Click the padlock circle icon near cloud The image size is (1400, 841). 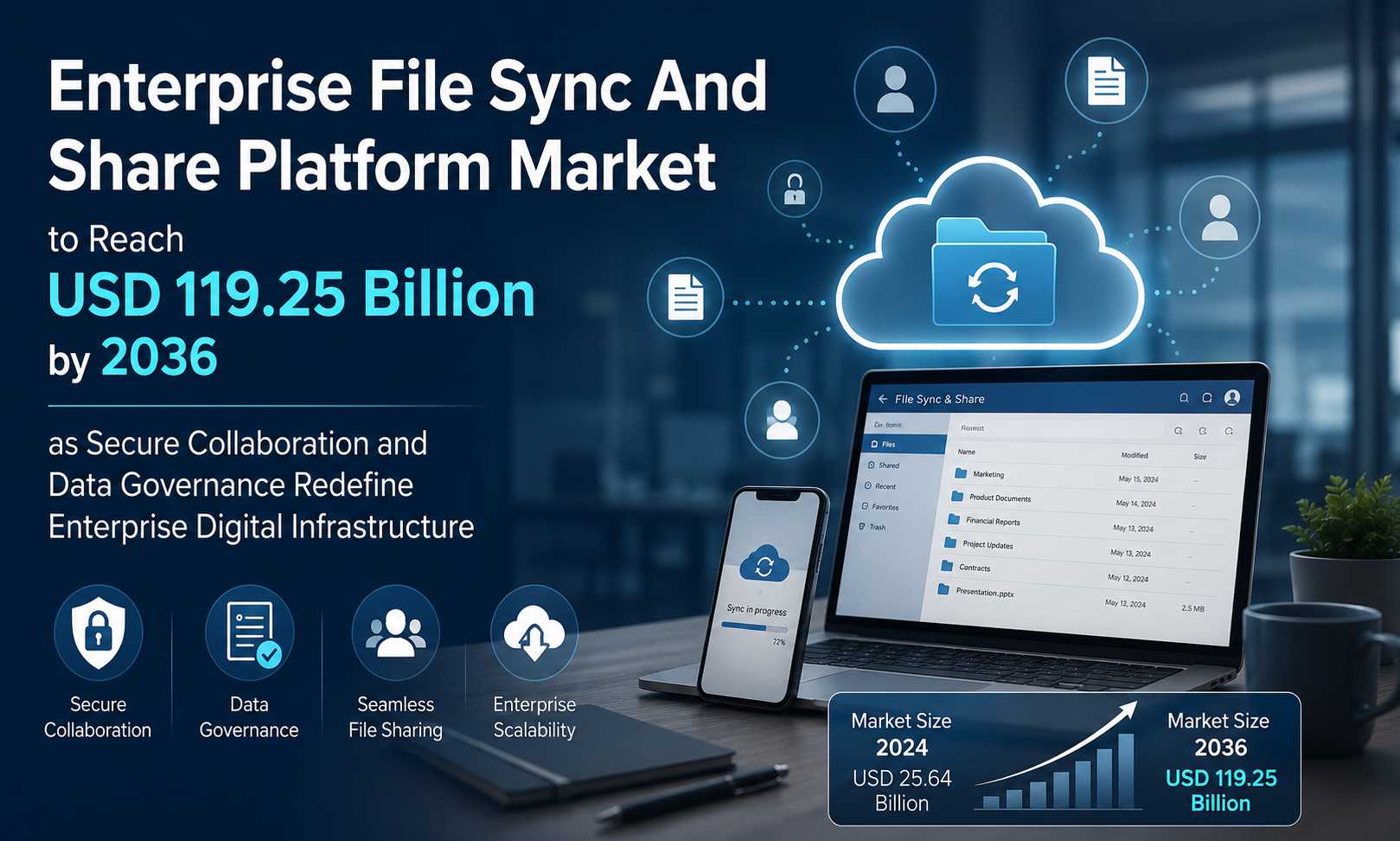(795, 189)
